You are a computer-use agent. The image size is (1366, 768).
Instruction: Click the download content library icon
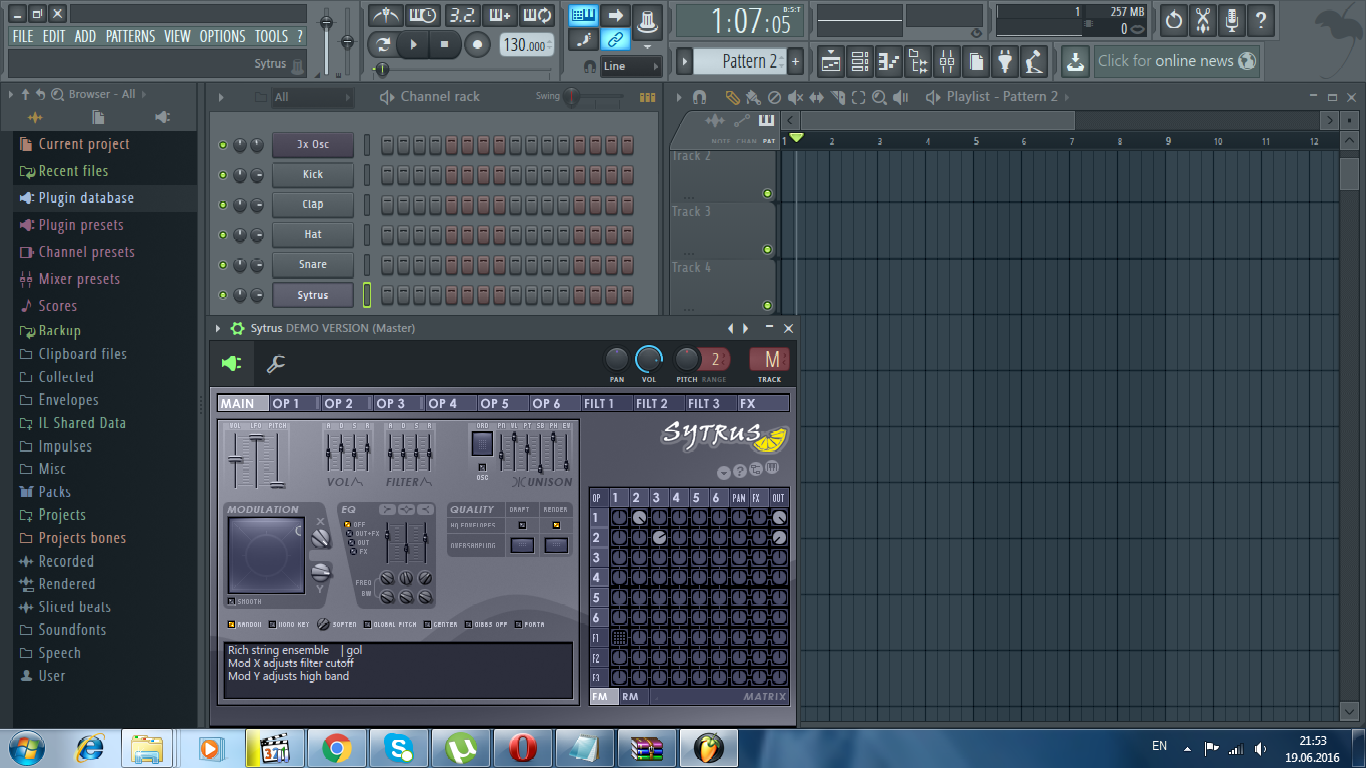tap(1074, 61)
